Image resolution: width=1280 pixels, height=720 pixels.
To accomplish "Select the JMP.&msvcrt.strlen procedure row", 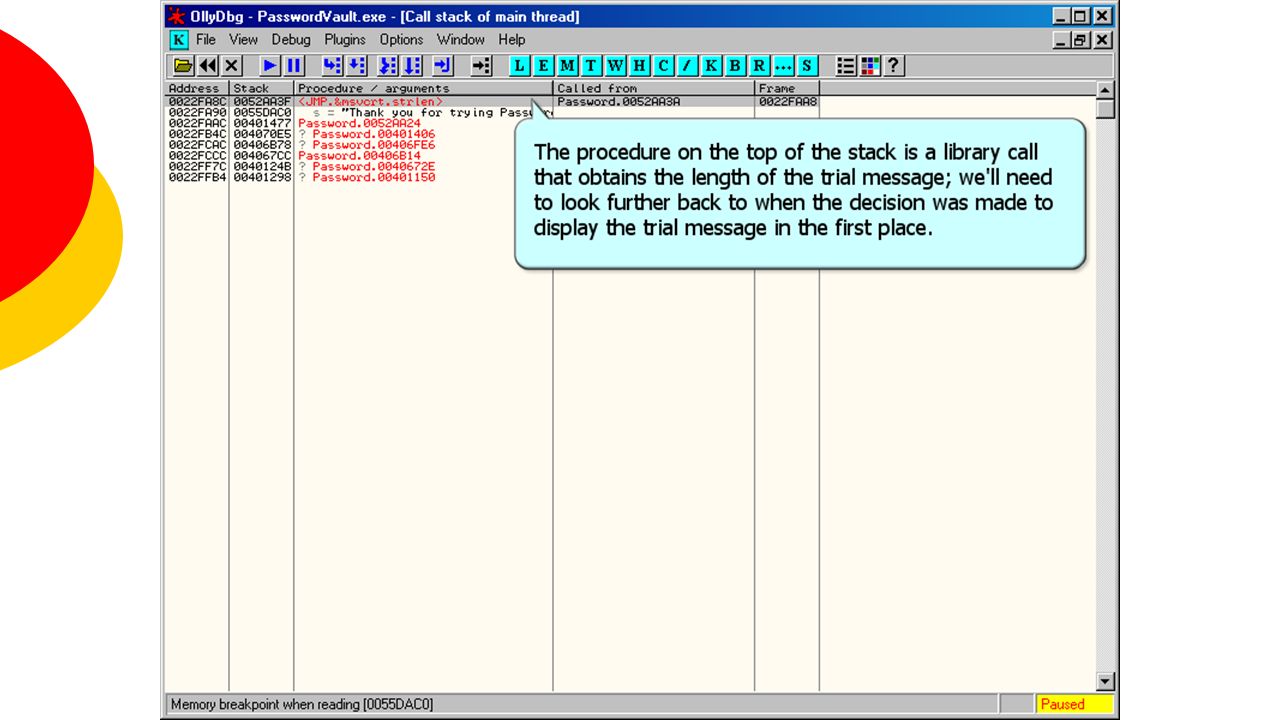I will click(x=370, y=102).
